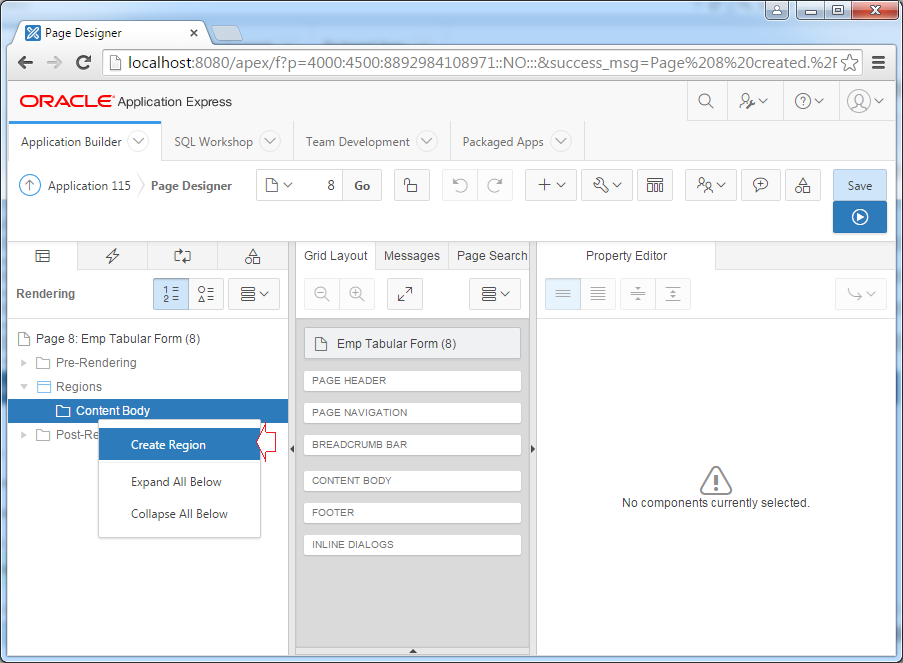This screenshot has height=663, width=903.
Task: Click the Redo icon
Action: [495, 185]
